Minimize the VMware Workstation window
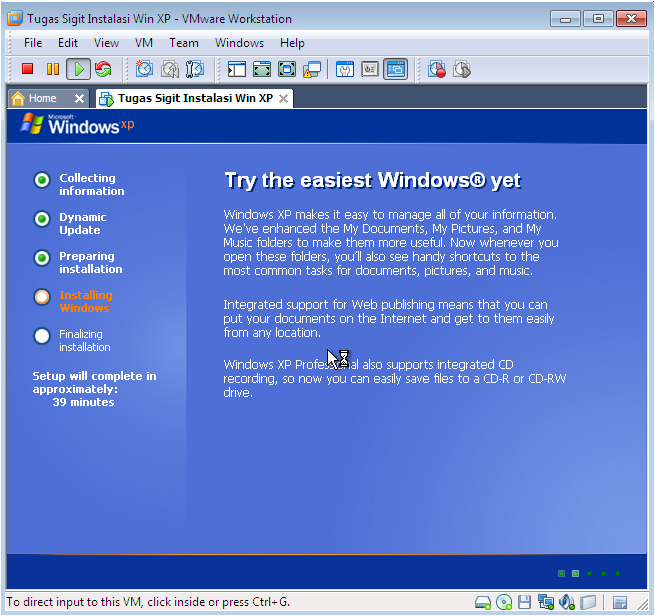Viewport: 655px width, 616px height. [565, 19]
